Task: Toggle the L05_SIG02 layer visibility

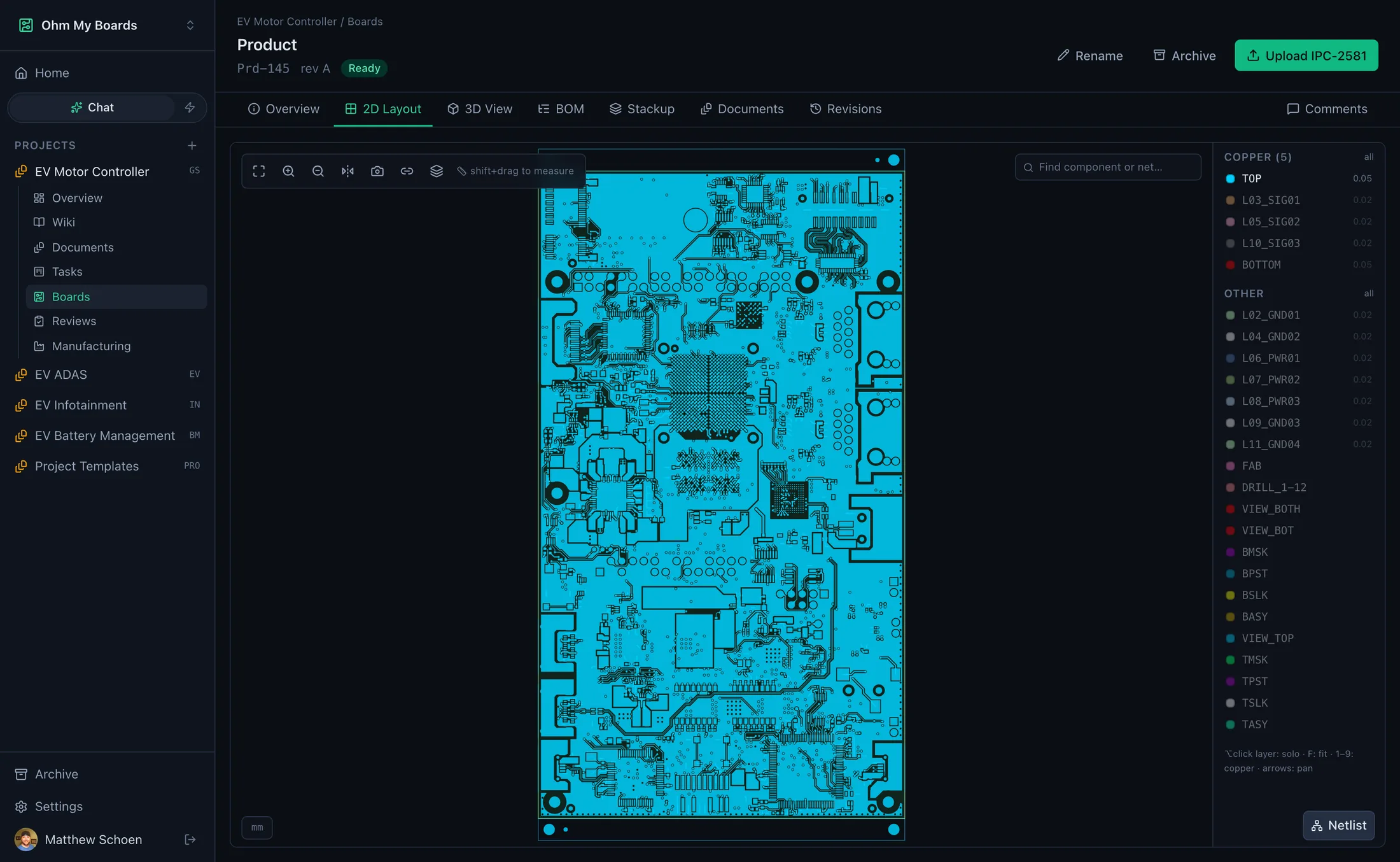Action: pos(1298,222)
